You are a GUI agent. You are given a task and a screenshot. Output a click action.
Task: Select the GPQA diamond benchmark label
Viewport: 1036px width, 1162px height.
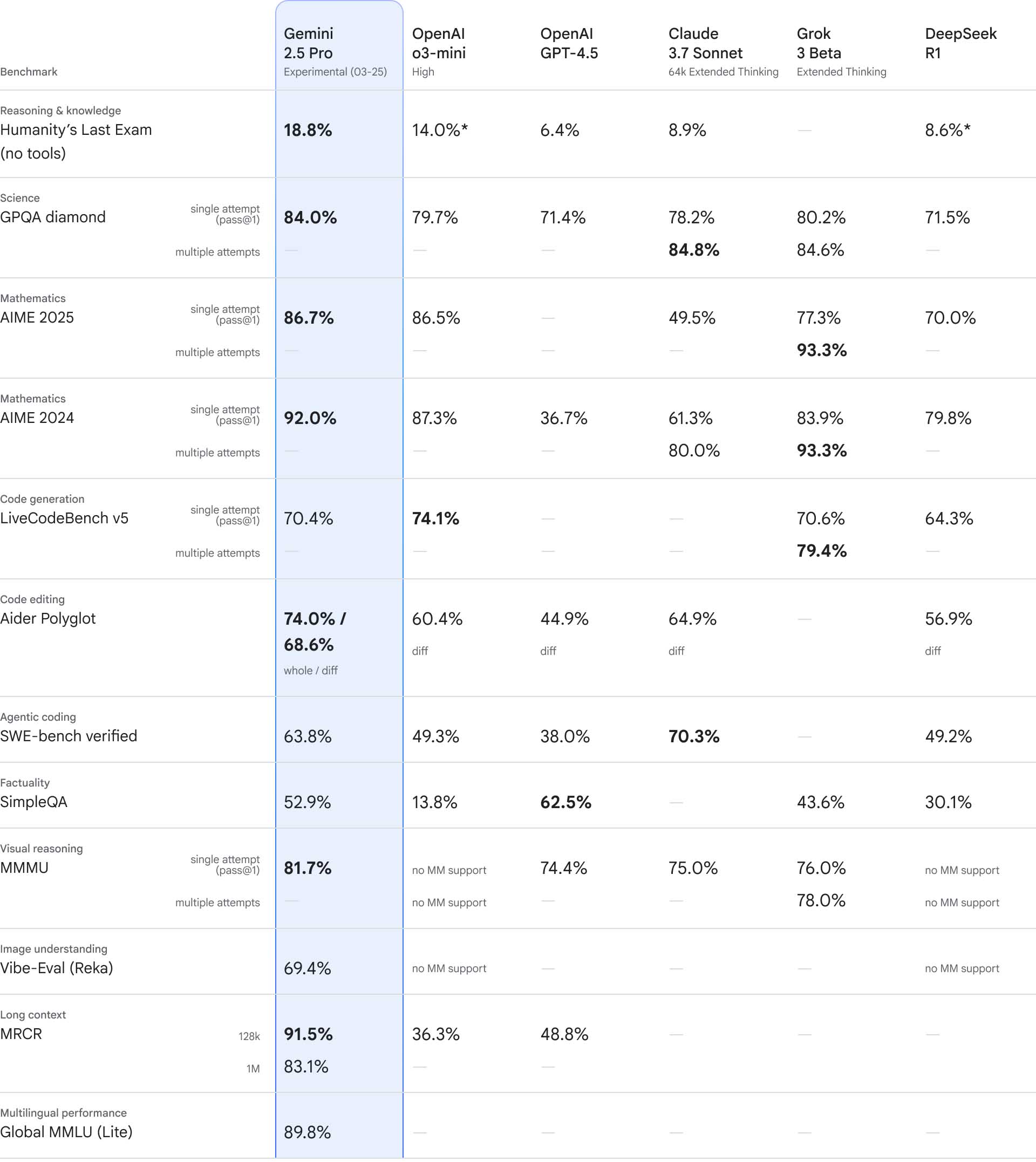pyautogui.click(x=53, y=217)
